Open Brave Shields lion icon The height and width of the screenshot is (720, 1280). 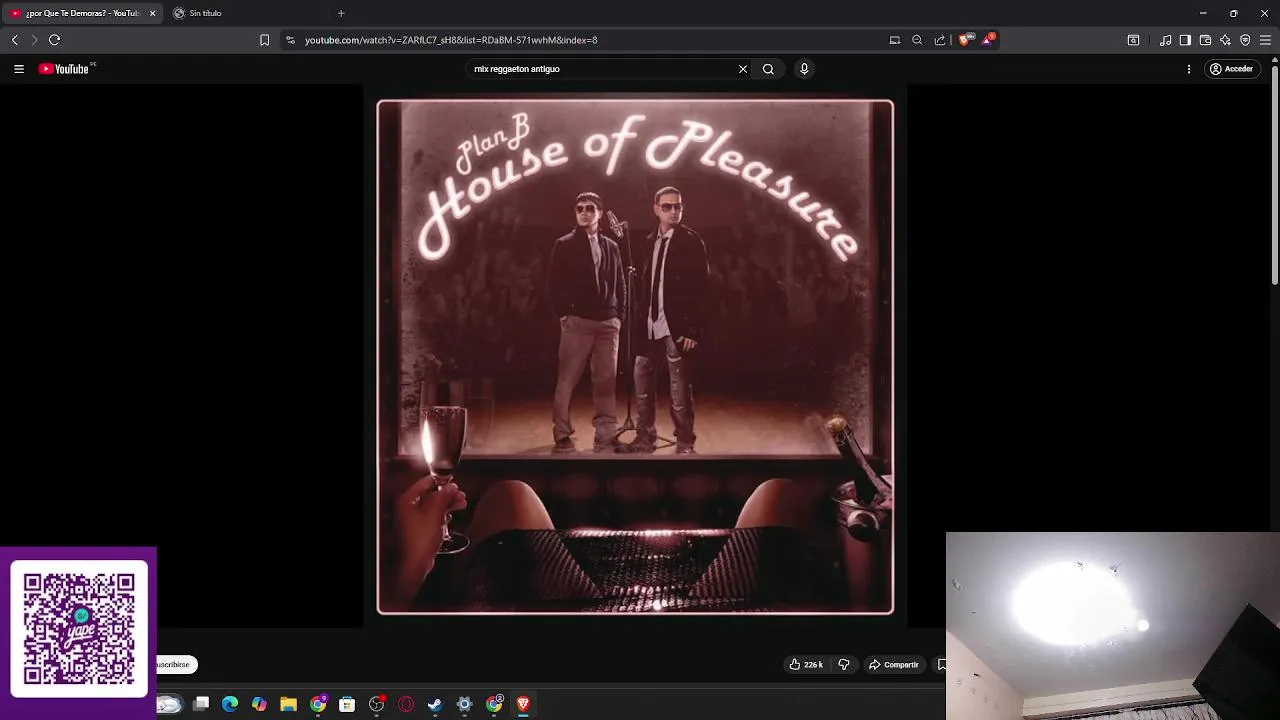tap(965, 40)
